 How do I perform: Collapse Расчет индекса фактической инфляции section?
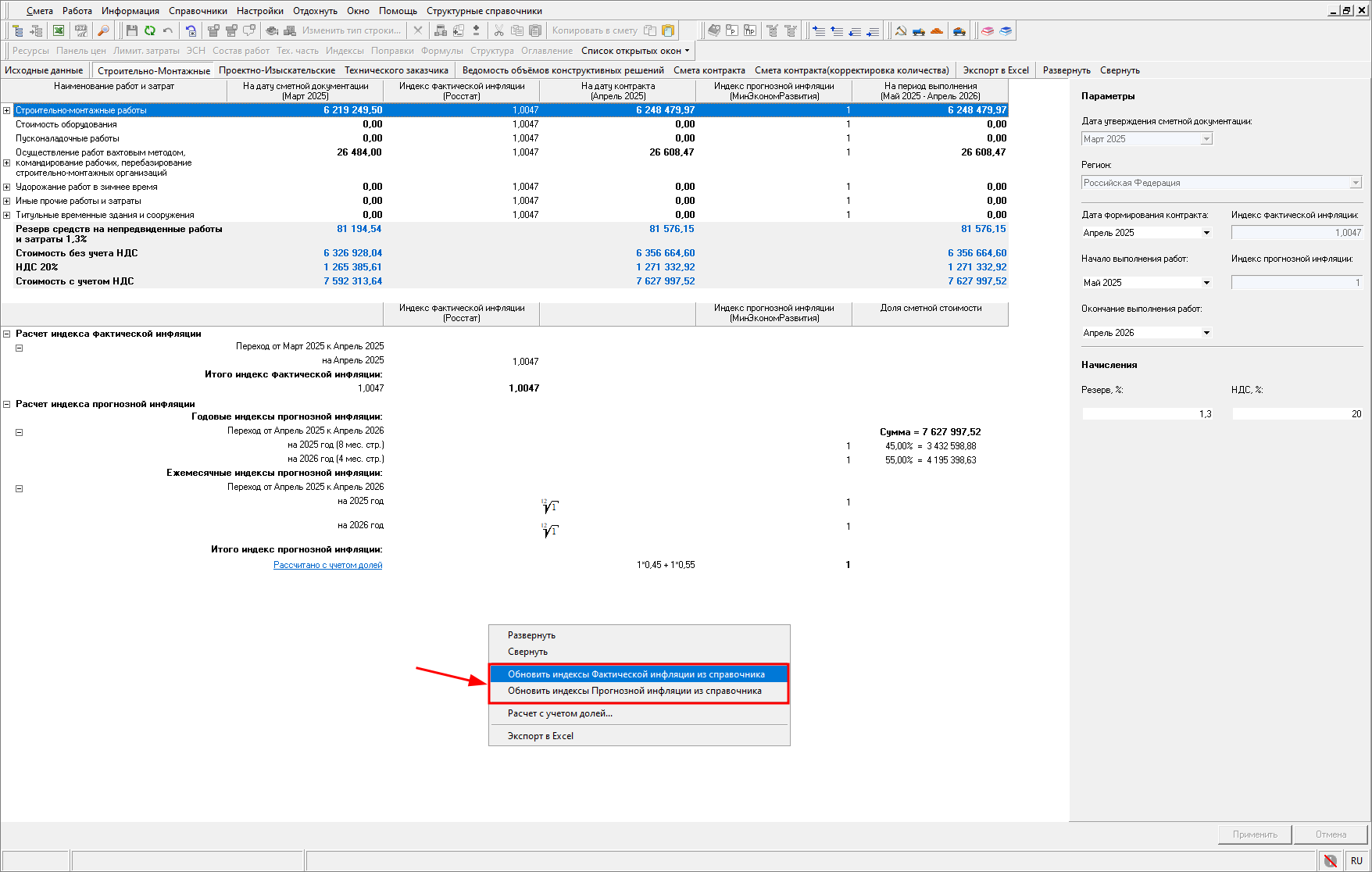click(x=7, y=334)
